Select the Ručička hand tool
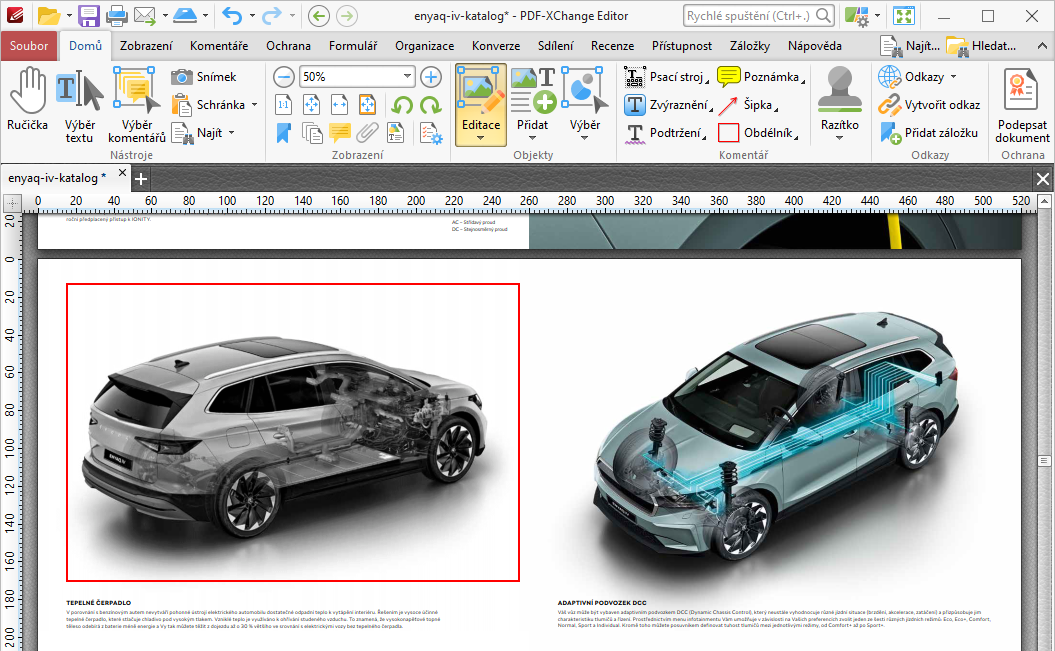1055x651 pixels. click(28, 100)
